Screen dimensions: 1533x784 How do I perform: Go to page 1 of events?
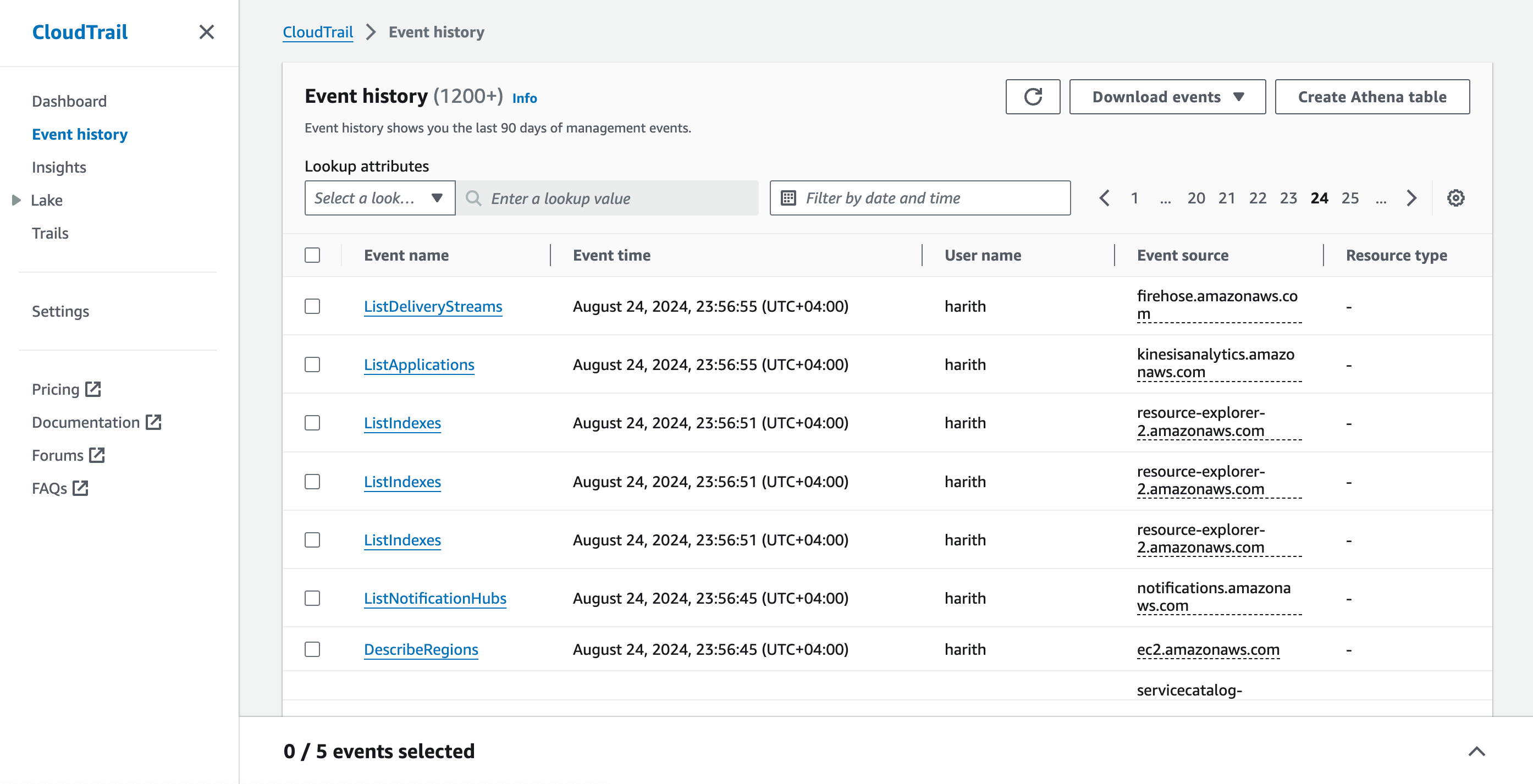(x=1134, y=198)
